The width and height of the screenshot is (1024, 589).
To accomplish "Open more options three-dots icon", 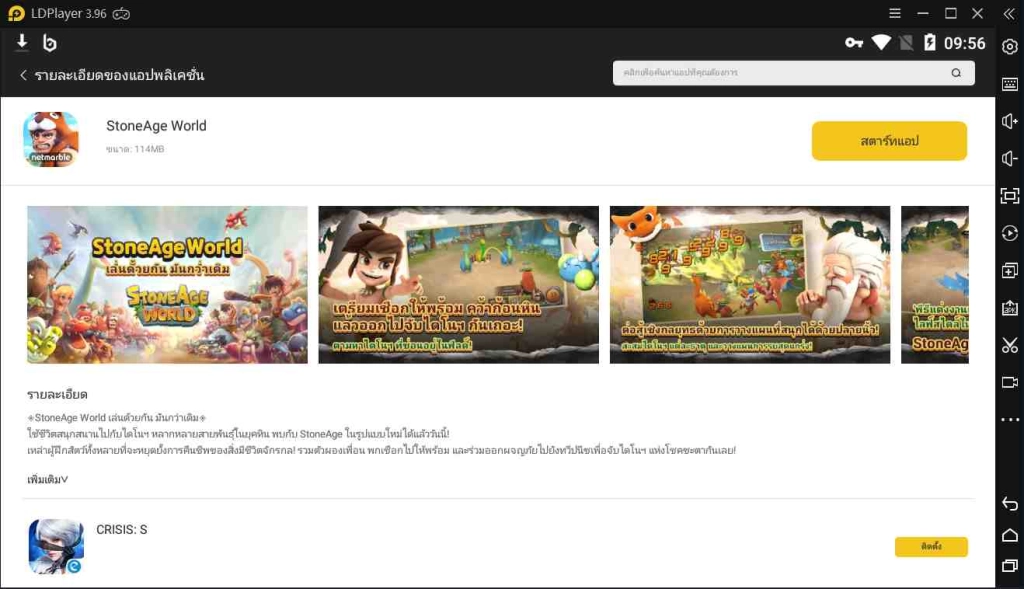I will click(1010, 419).
